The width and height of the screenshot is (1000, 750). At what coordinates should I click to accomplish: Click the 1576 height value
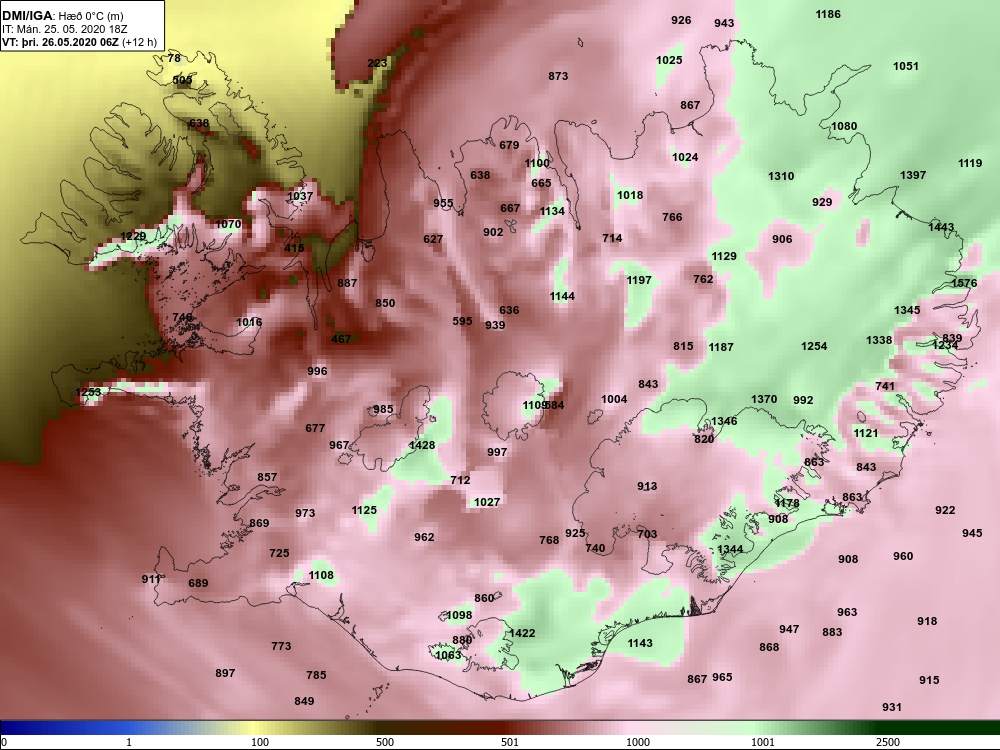point(963,283)
